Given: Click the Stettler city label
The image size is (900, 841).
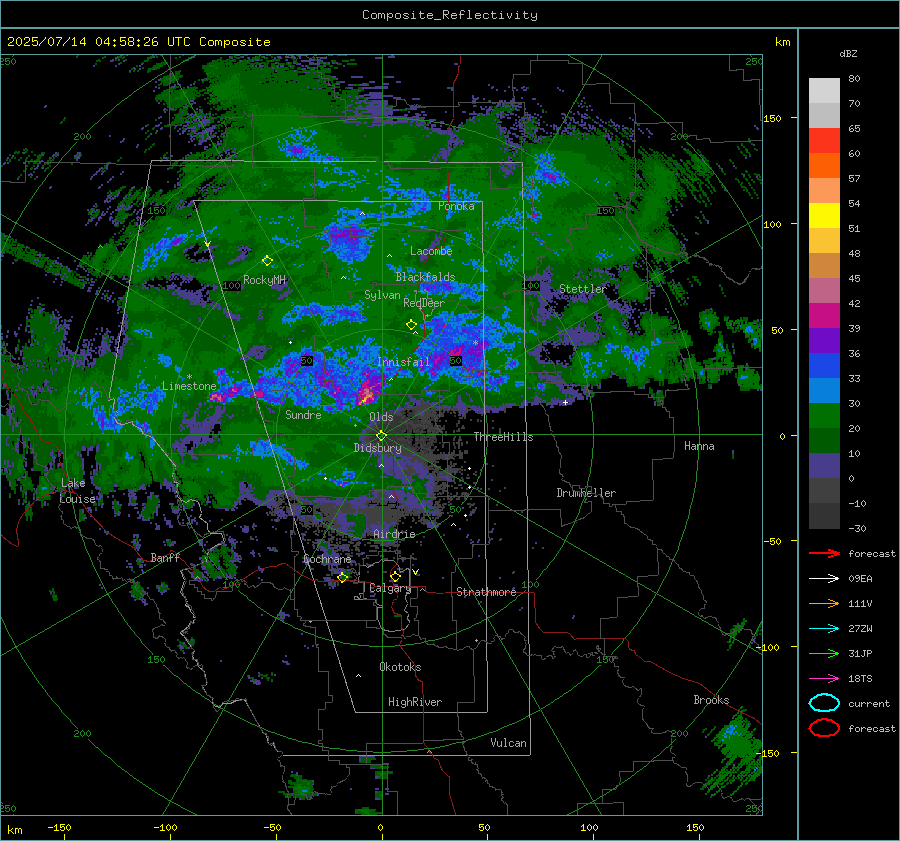Looking at the screenshot, I should click(582, 289).
